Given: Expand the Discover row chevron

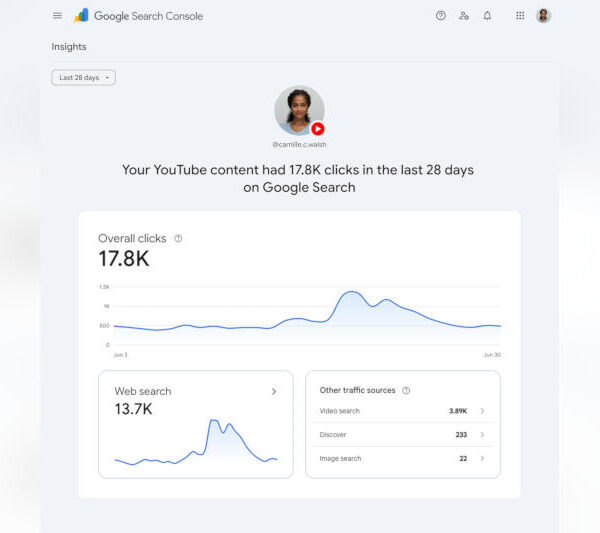Looking at the screenshot, I should [x=482, y=435].
